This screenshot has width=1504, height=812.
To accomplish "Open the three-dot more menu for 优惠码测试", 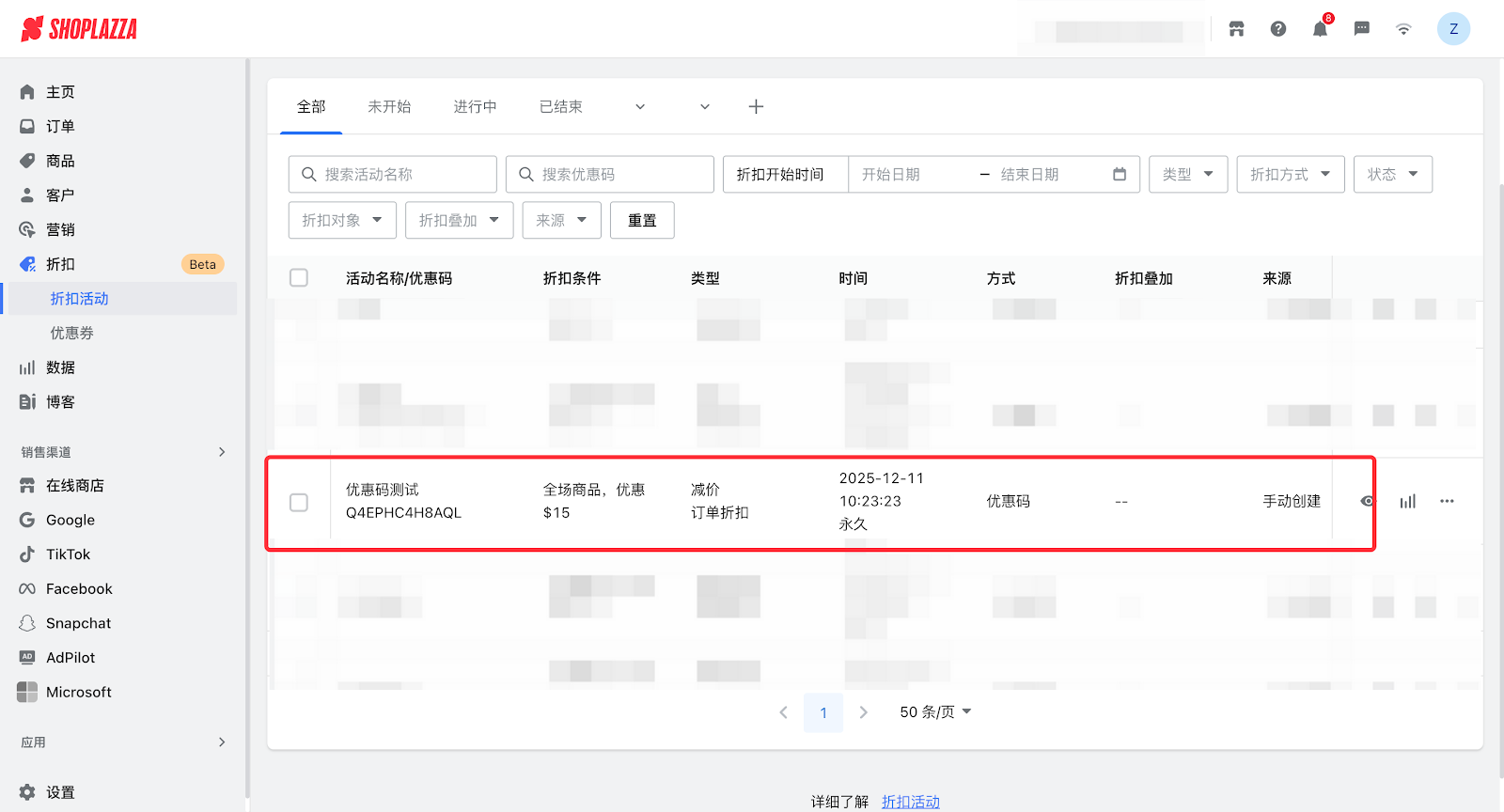I will pos(1447,502).
